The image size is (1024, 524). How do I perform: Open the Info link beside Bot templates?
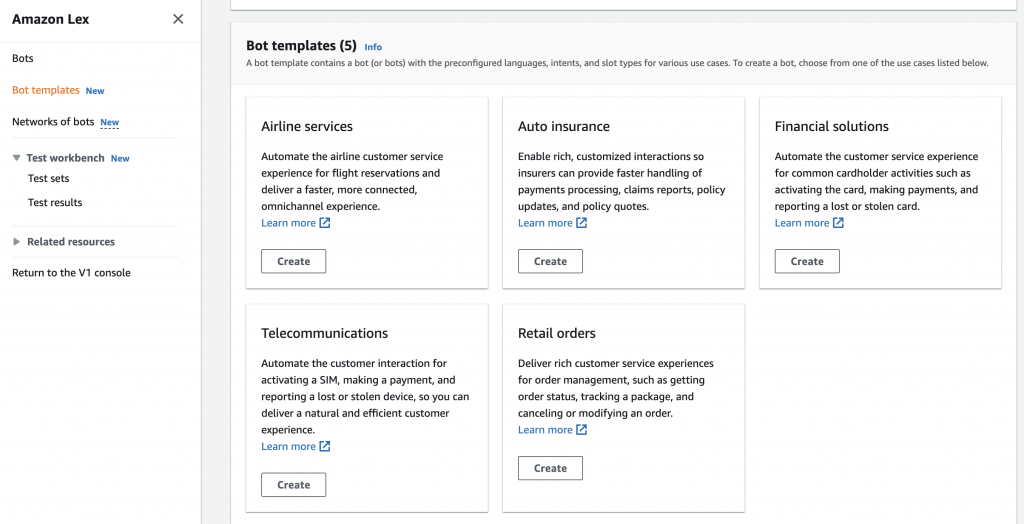tap(373, 47)
